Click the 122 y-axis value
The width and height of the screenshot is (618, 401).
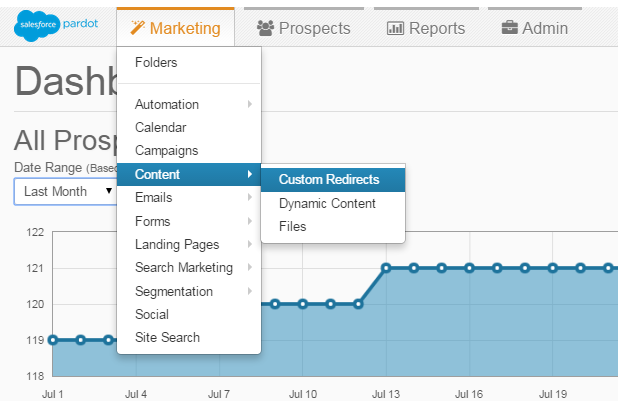(35, 232)
